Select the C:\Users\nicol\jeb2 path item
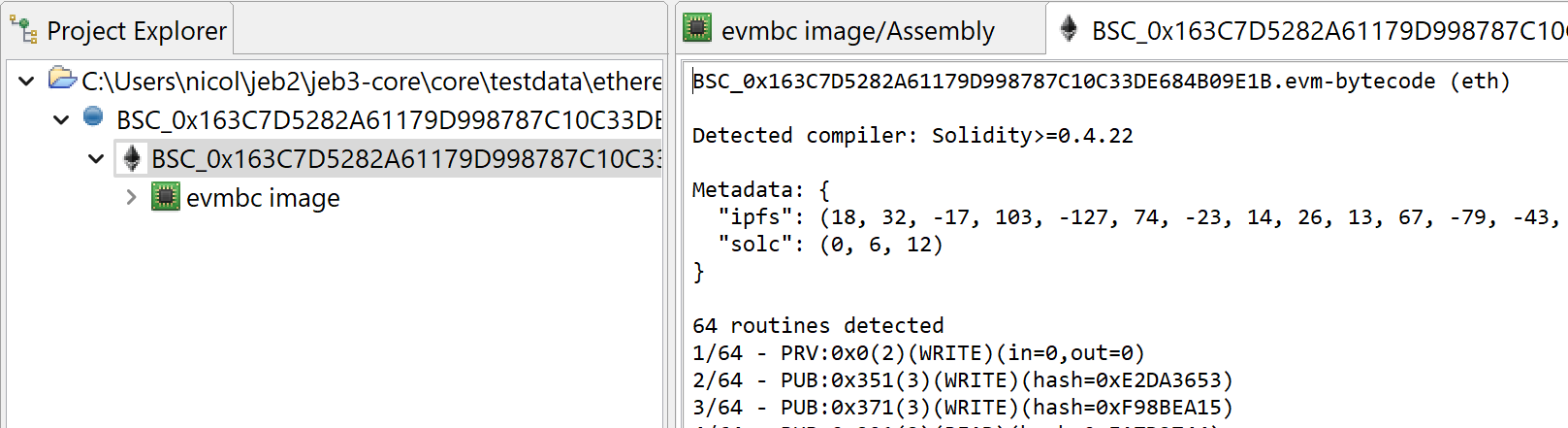The height and width of the screenshot is (428, 1568). coord(371,81)
